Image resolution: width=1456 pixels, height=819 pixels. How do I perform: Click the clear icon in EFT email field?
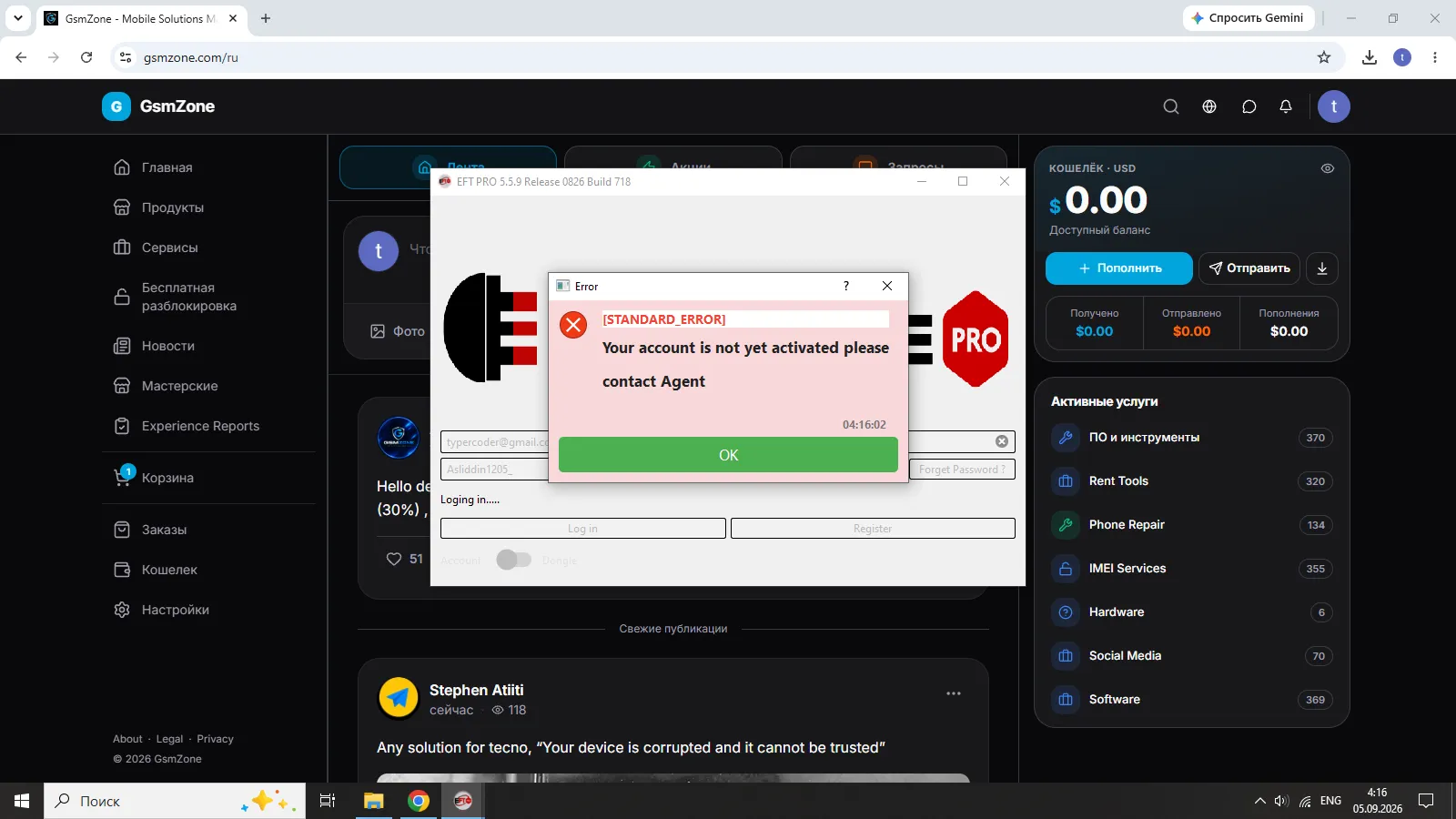[x=1002, y=441]
